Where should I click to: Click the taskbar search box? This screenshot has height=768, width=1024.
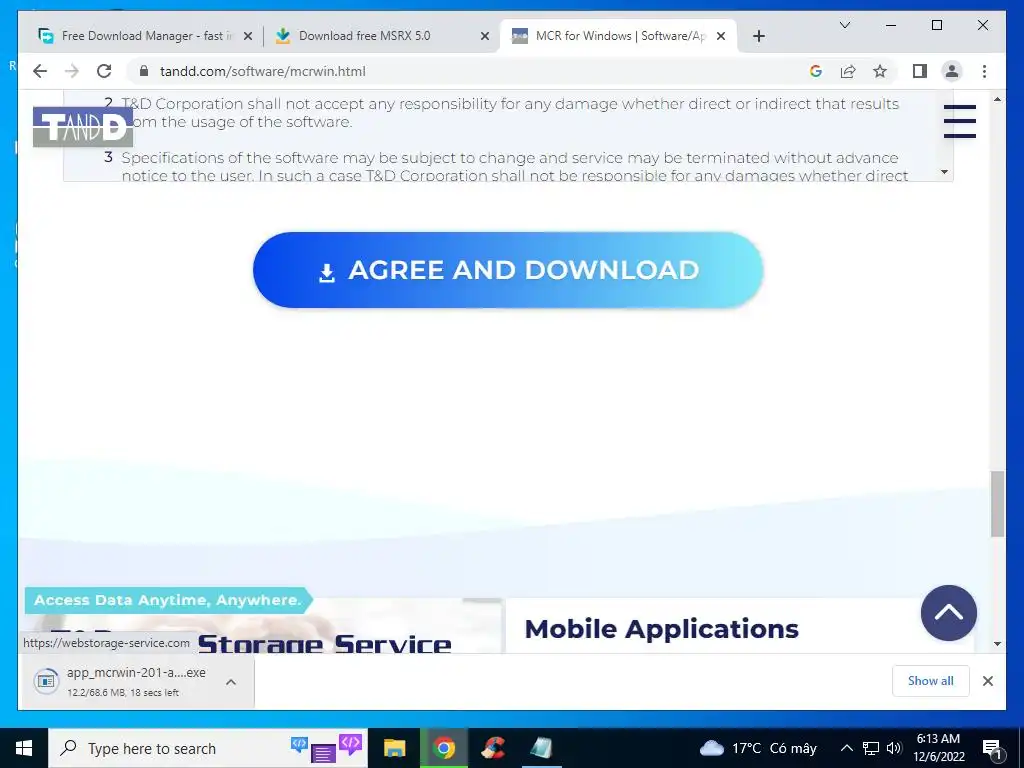[208, 748]
